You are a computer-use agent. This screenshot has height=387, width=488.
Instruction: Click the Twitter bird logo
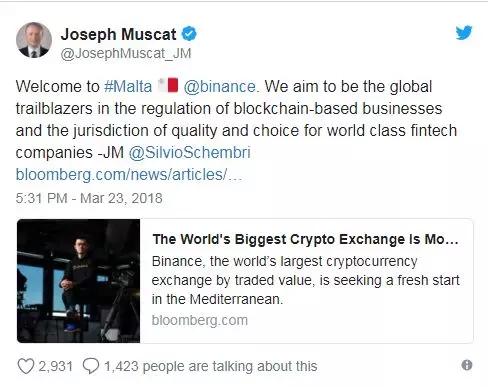(464, 33)
